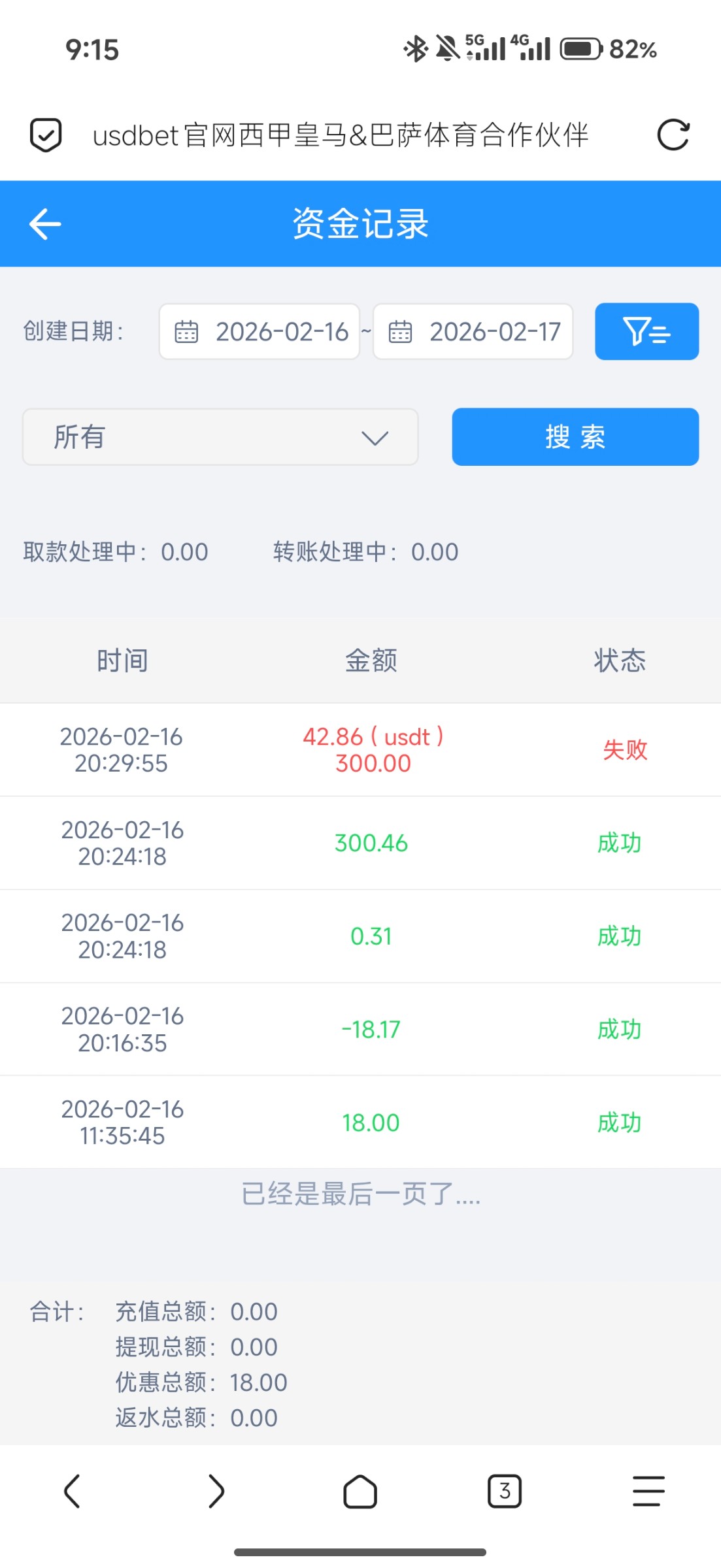The height and width of the screenshot is (1568, 721).
Task: Open the filter options button
Action: pyautogui.click(x=646, y=331)
